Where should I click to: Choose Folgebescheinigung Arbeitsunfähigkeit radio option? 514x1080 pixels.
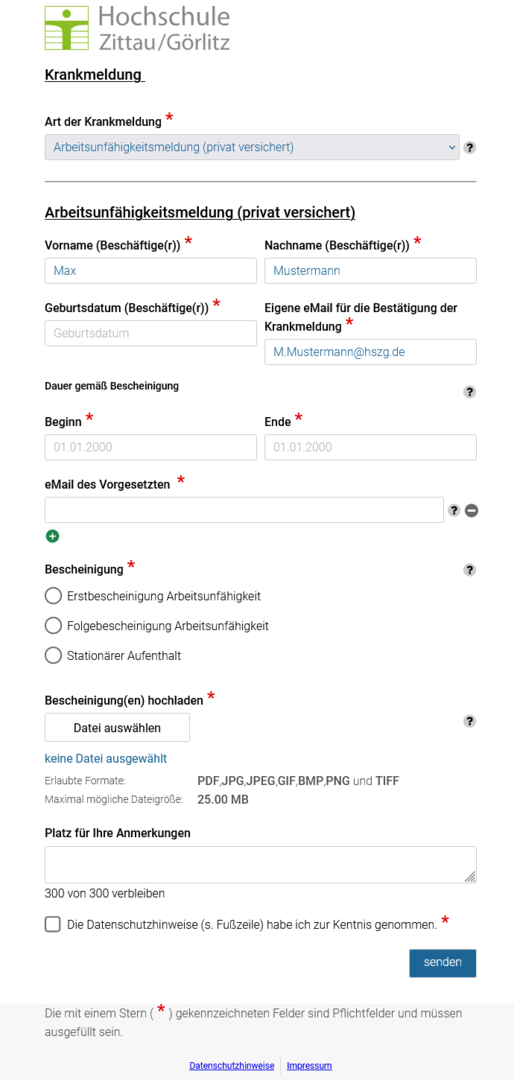coord(53,626)
